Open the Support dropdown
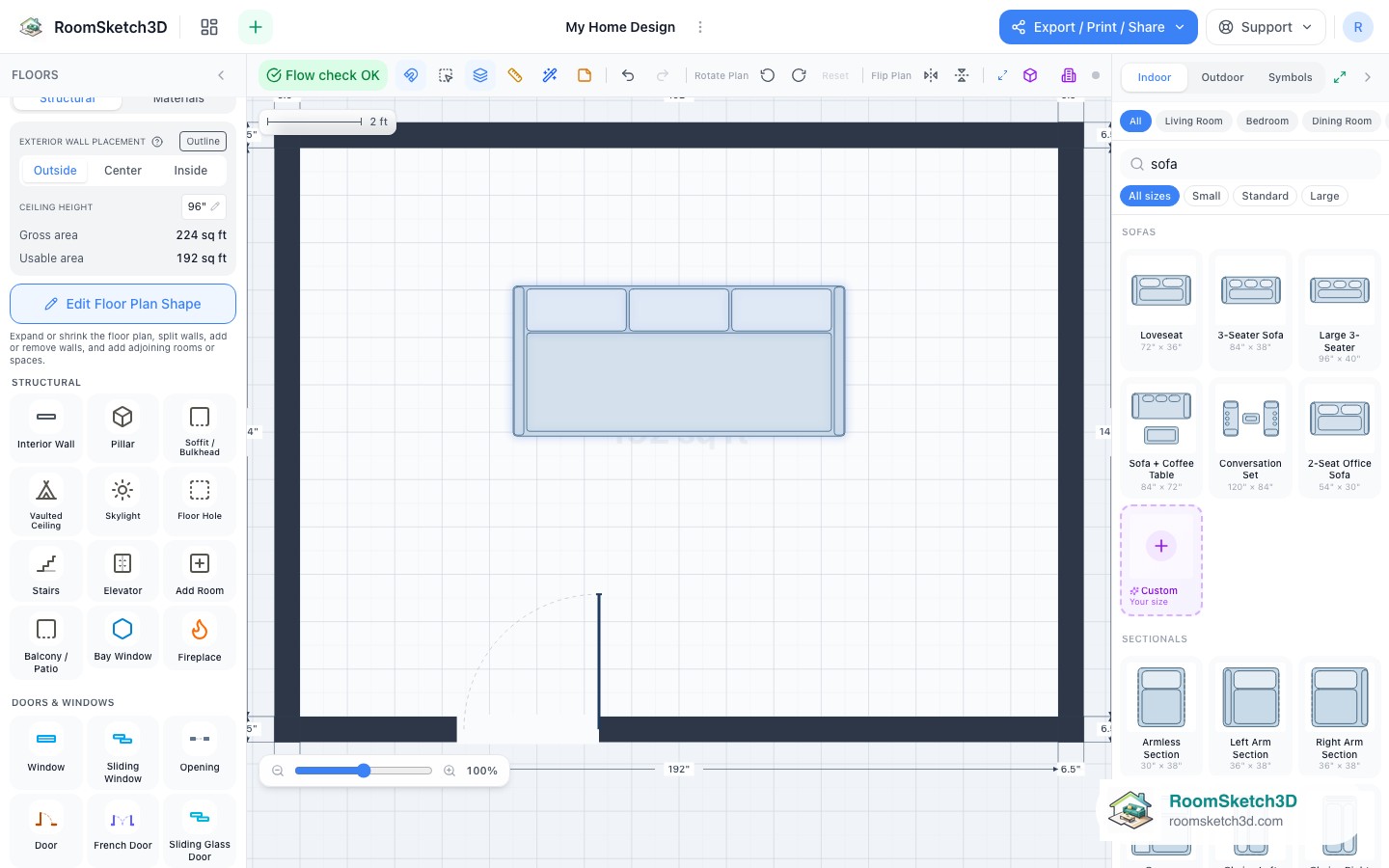The width and height of the screenshot is (1389, 868). (x=1266, y=27)
